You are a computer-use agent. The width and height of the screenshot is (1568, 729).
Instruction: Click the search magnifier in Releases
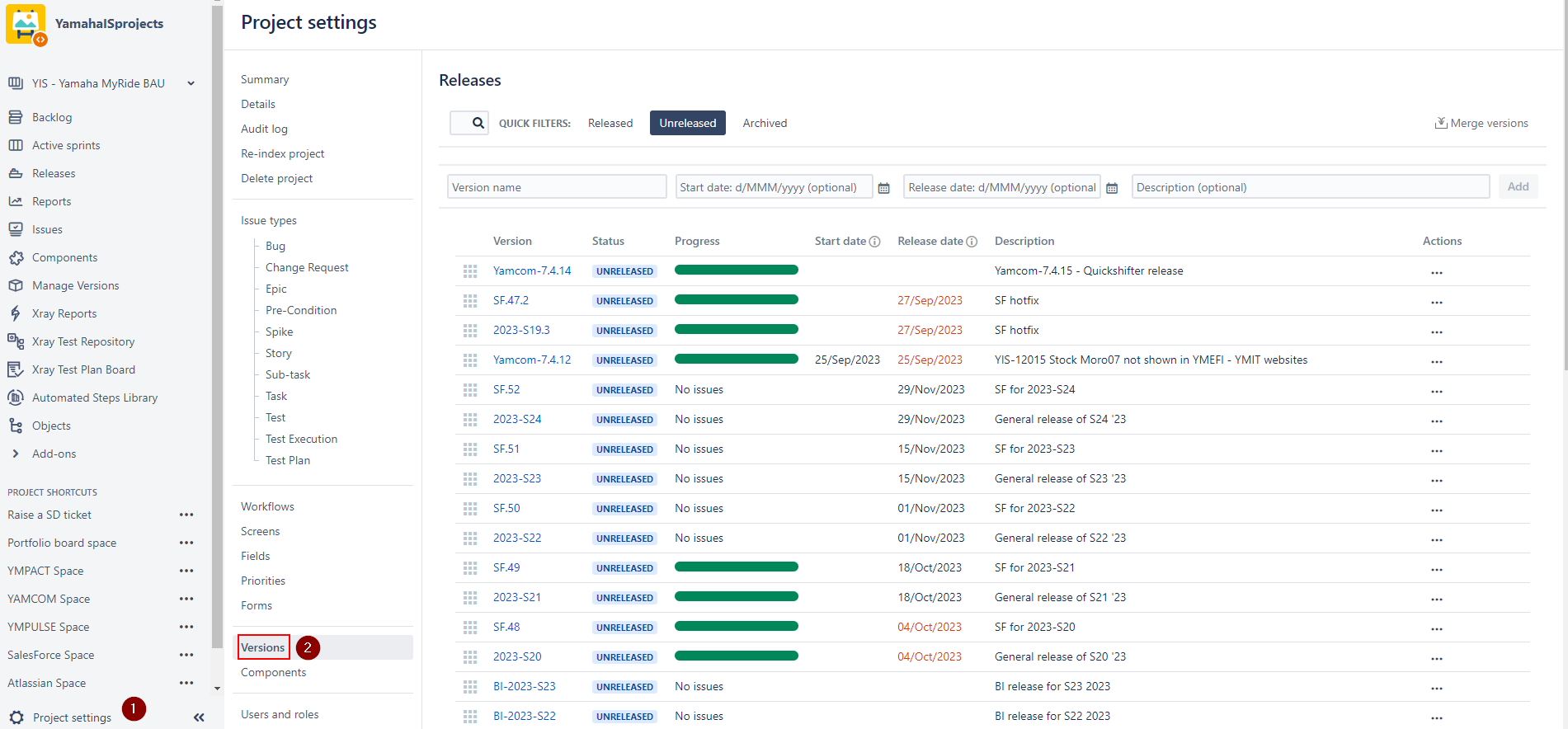[x=478, y=123]
